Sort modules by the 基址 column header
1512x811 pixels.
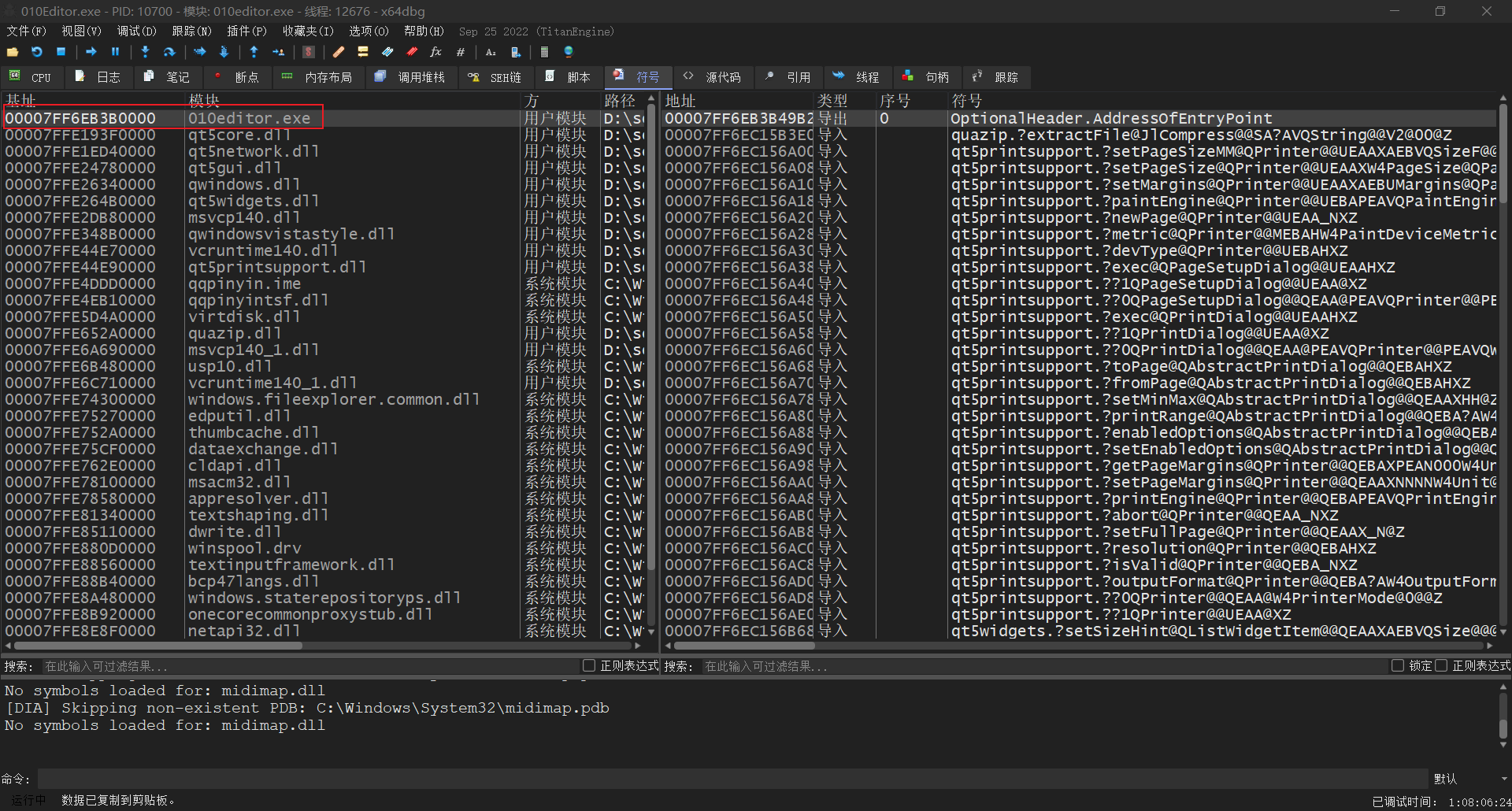coord(21,101)
